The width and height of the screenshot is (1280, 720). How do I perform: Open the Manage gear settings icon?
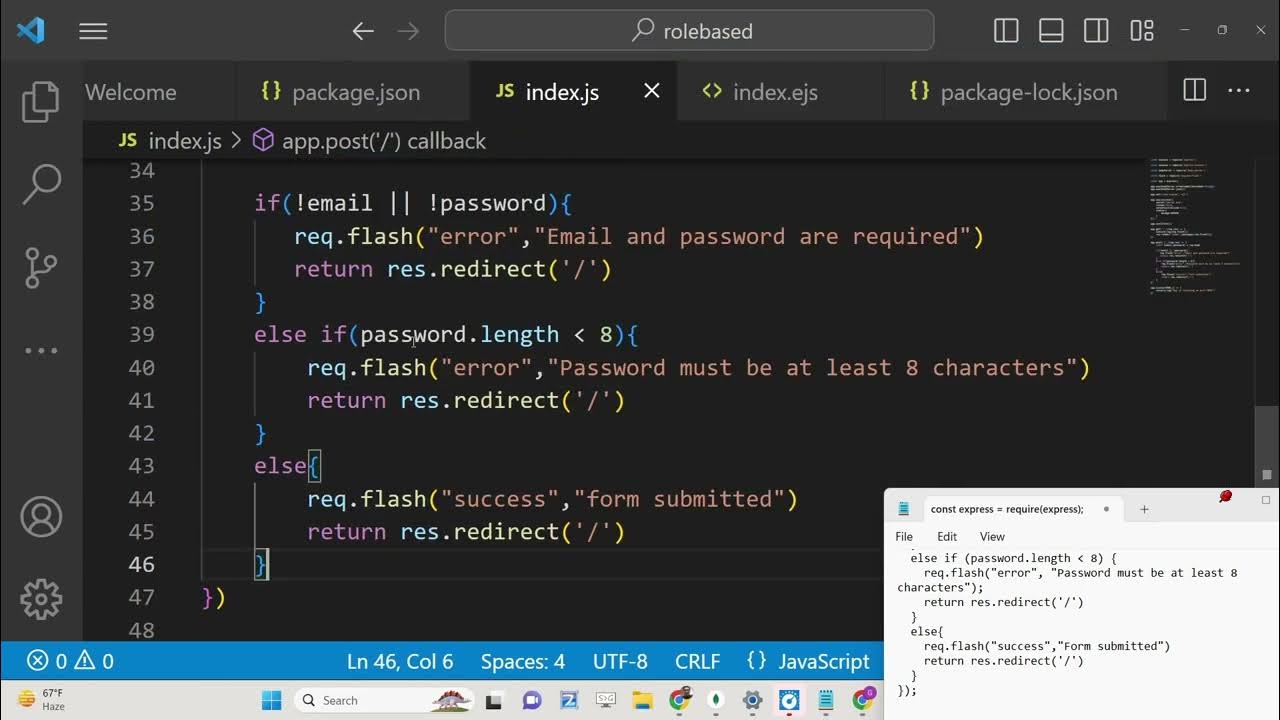tap(41, 599)
